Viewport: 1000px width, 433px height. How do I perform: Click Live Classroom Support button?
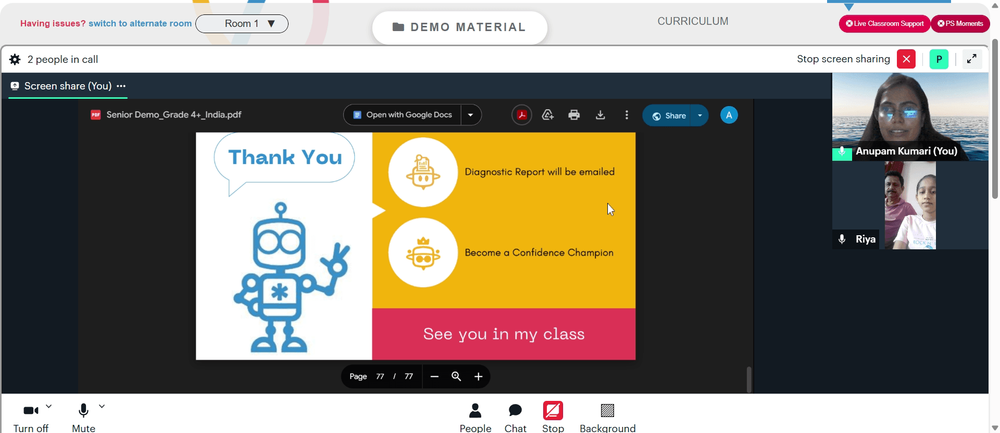click(x=884, y=24)
